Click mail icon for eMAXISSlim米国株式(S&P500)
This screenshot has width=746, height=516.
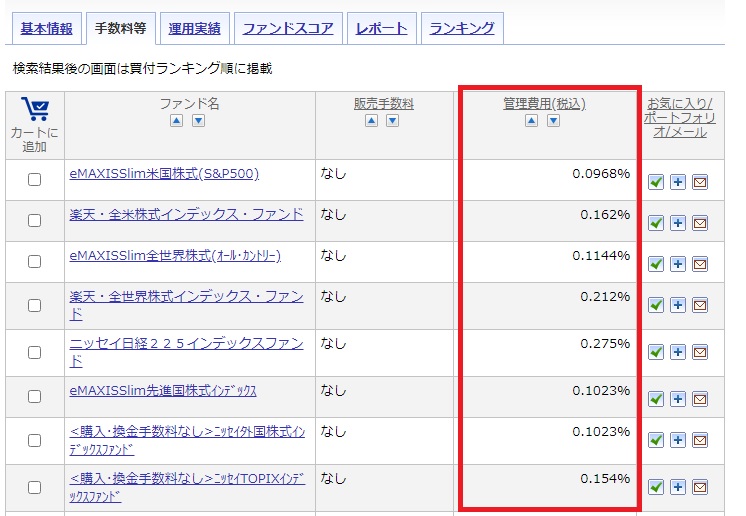tap(700, 182)
